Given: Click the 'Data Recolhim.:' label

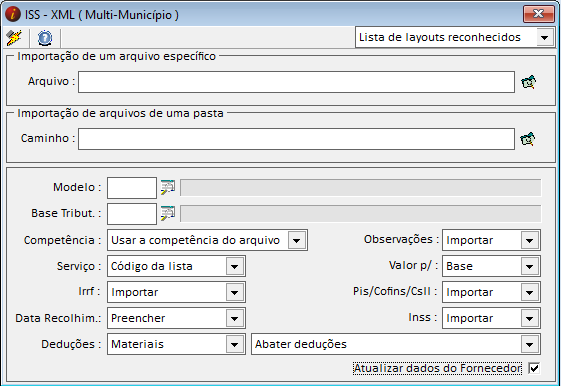Looking at the screenshot, I should pos(58,318).
